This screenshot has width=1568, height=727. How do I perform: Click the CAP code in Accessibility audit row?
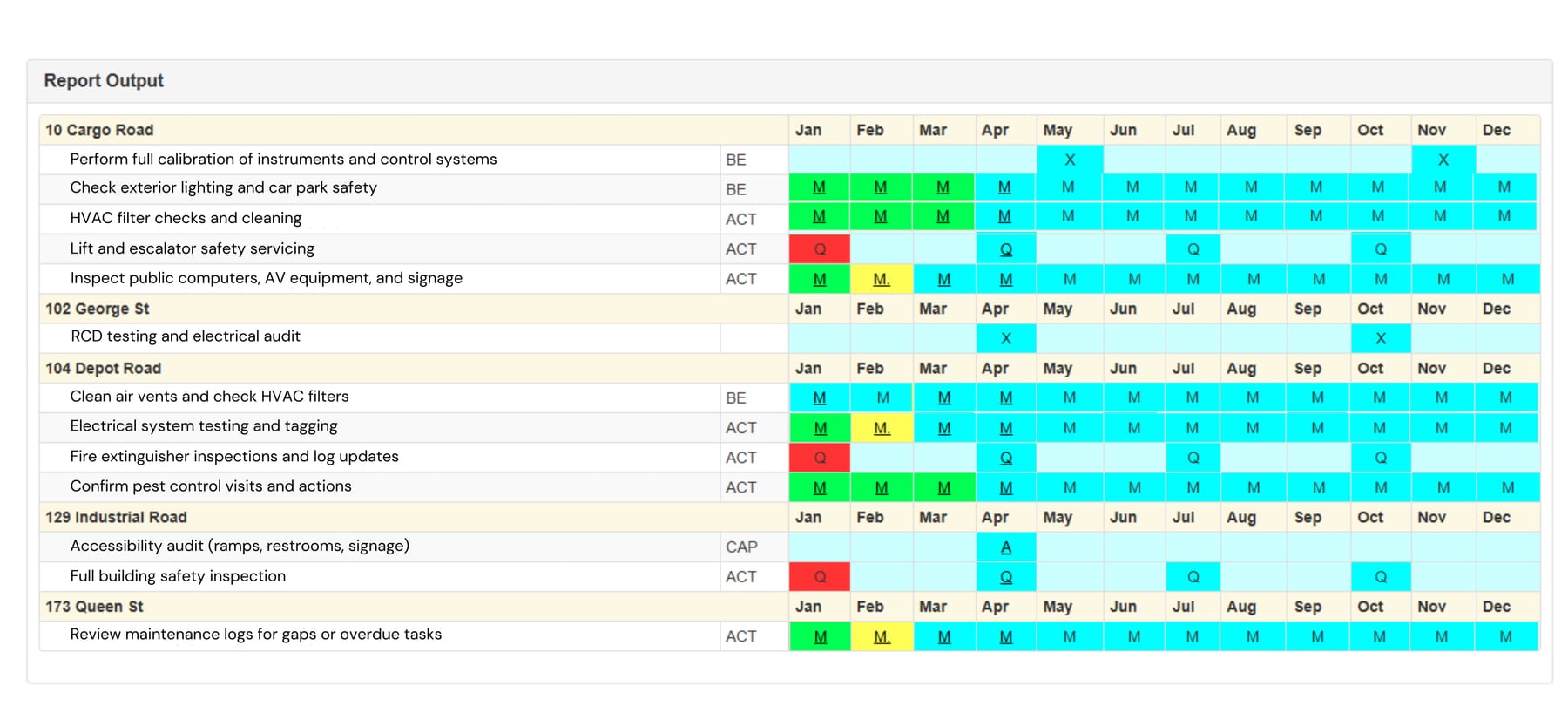coord(741,547)
